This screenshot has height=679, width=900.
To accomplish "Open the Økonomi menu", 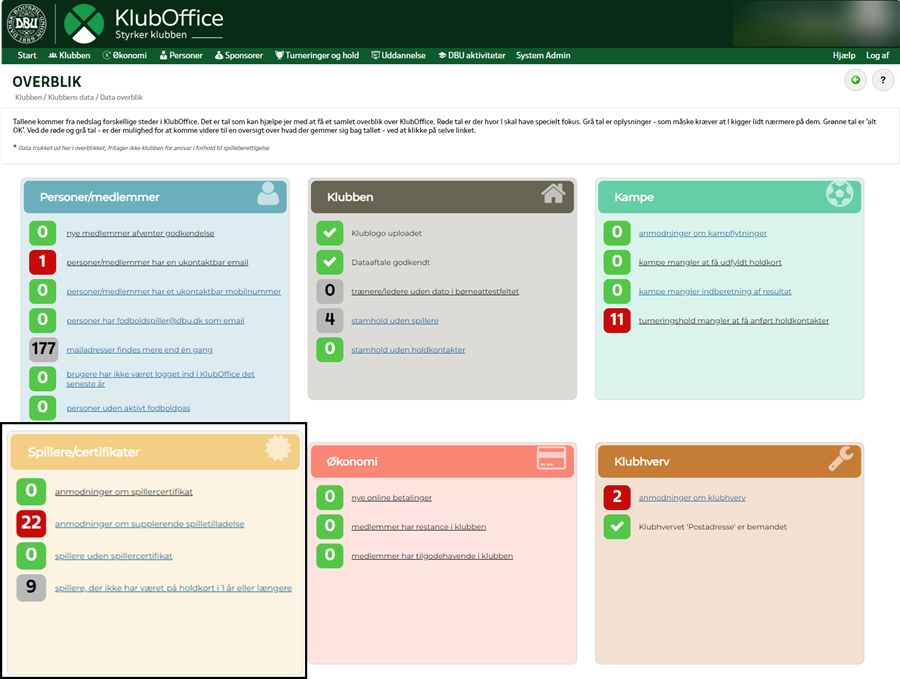I will click(125, 56).
